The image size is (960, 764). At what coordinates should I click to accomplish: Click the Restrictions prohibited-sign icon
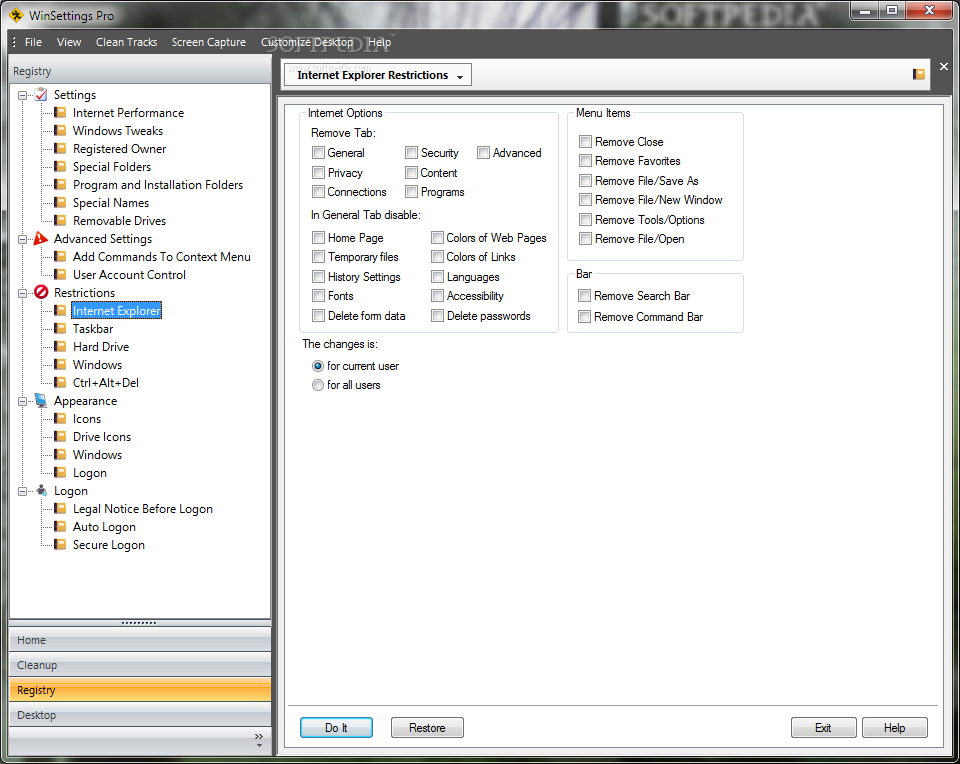tap(41, 292)
